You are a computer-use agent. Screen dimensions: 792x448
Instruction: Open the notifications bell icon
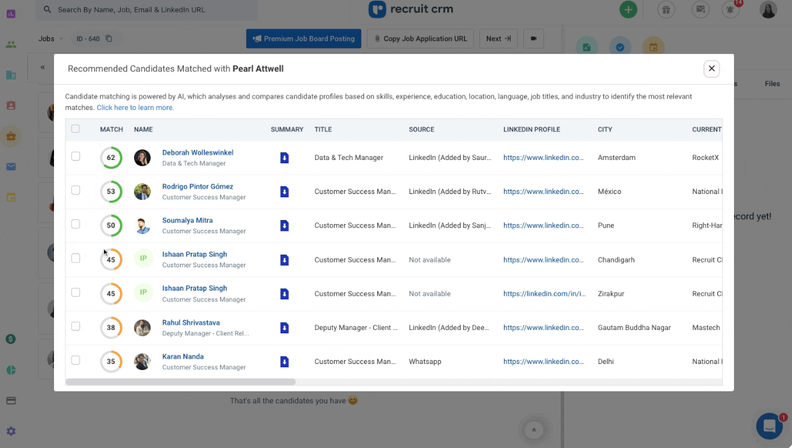(x=730, y=10)
